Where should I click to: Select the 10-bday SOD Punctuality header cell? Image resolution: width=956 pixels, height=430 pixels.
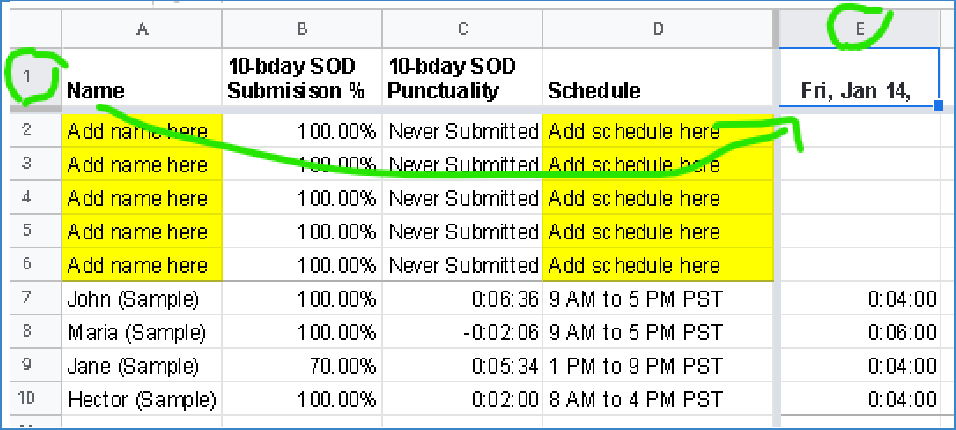pos(461,78)
